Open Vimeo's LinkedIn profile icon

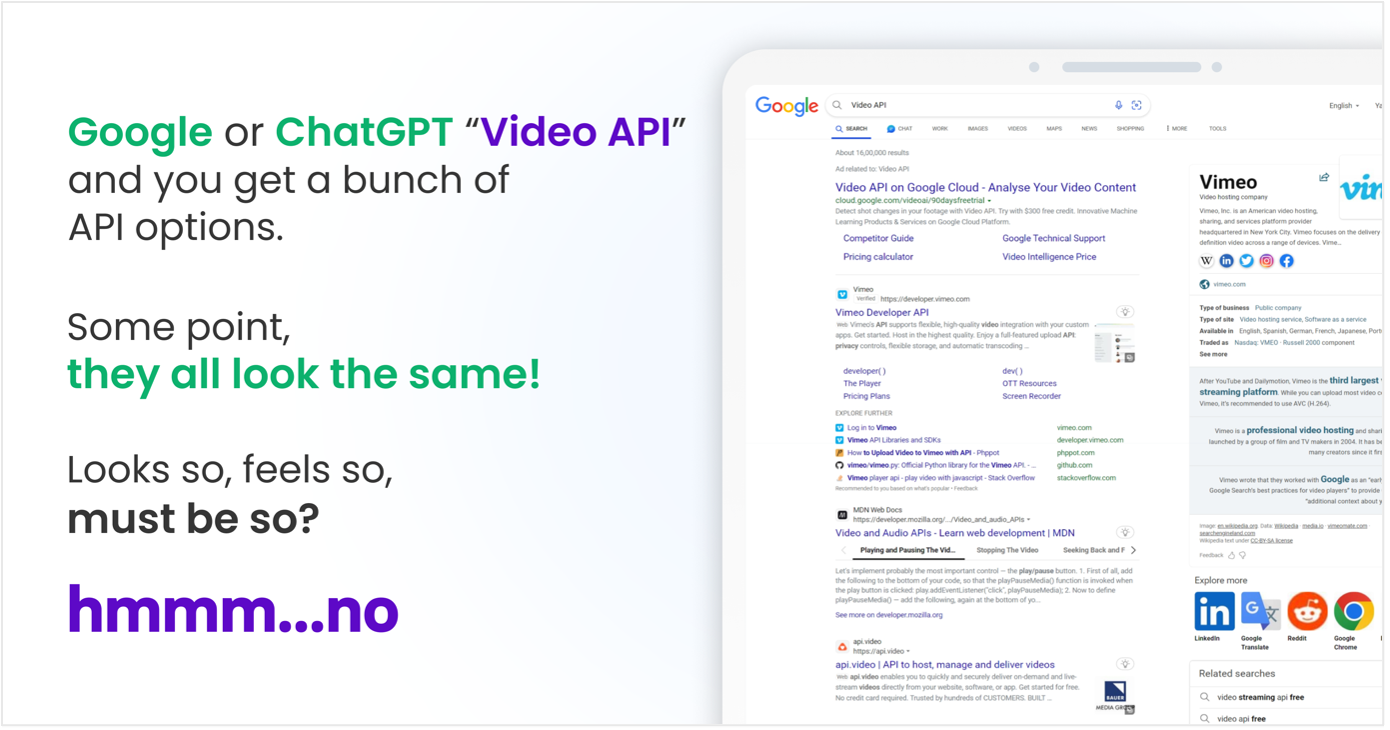(1226, 261)
